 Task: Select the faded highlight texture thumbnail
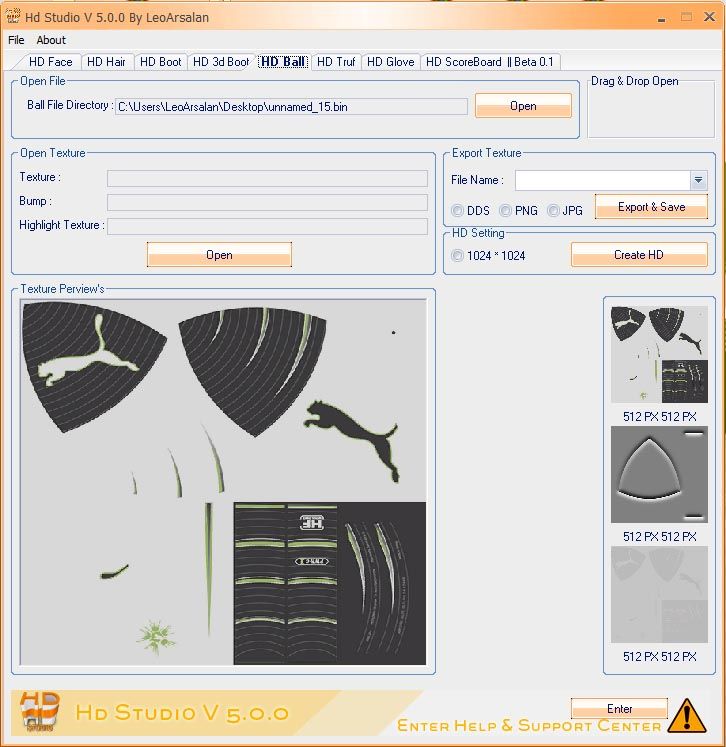[x=659, y=595]
